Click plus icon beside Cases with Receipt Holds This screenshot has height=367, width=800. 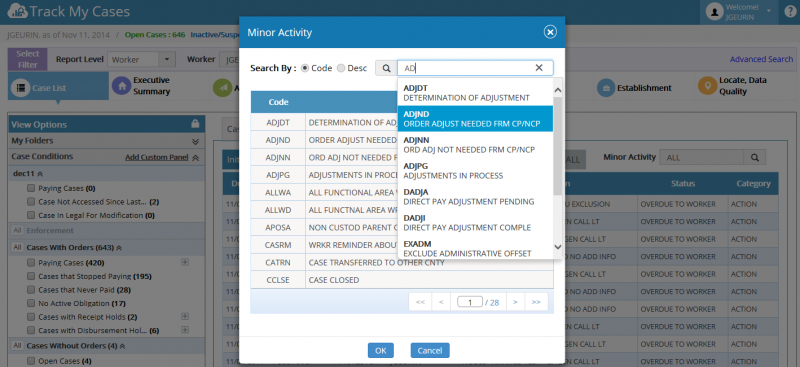tap(185, 316)
